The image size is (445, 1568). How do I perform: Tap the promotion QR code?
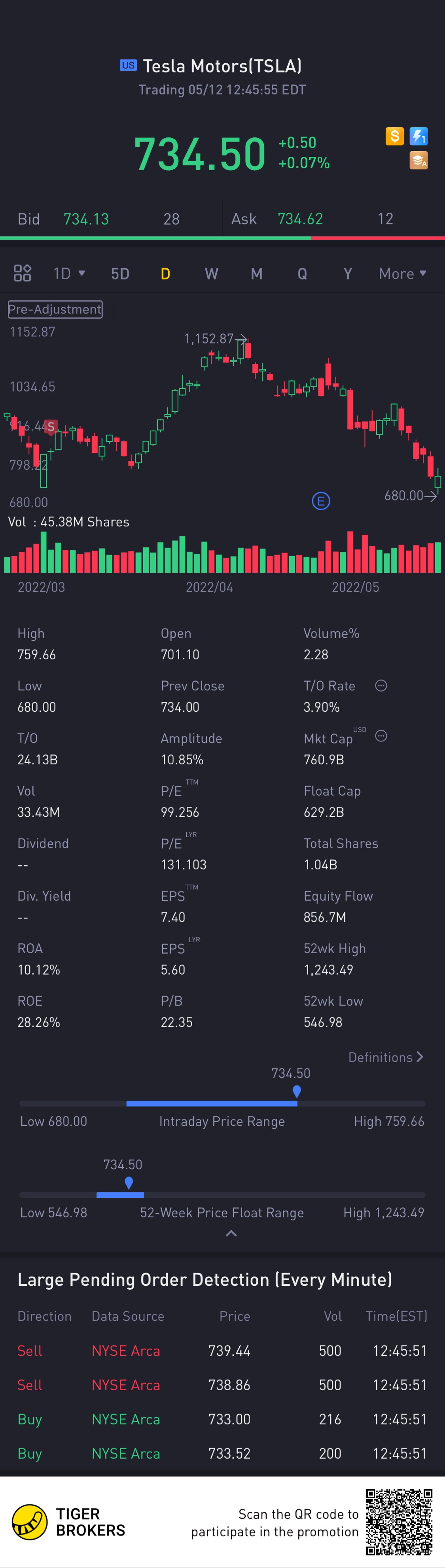point(399,1522)
